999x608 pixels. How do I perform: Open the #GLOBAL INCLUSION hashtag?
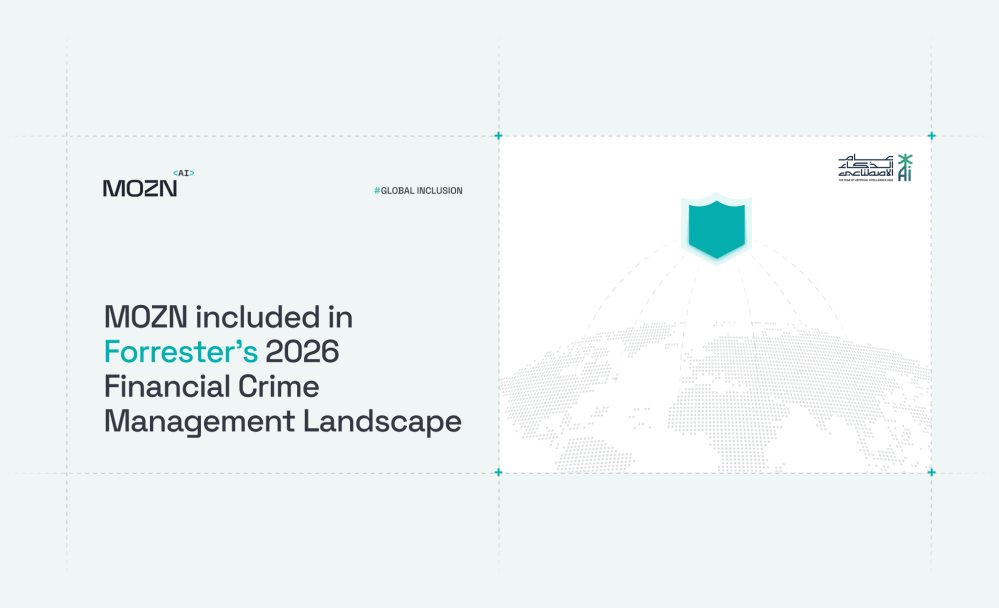click(418, 190)
